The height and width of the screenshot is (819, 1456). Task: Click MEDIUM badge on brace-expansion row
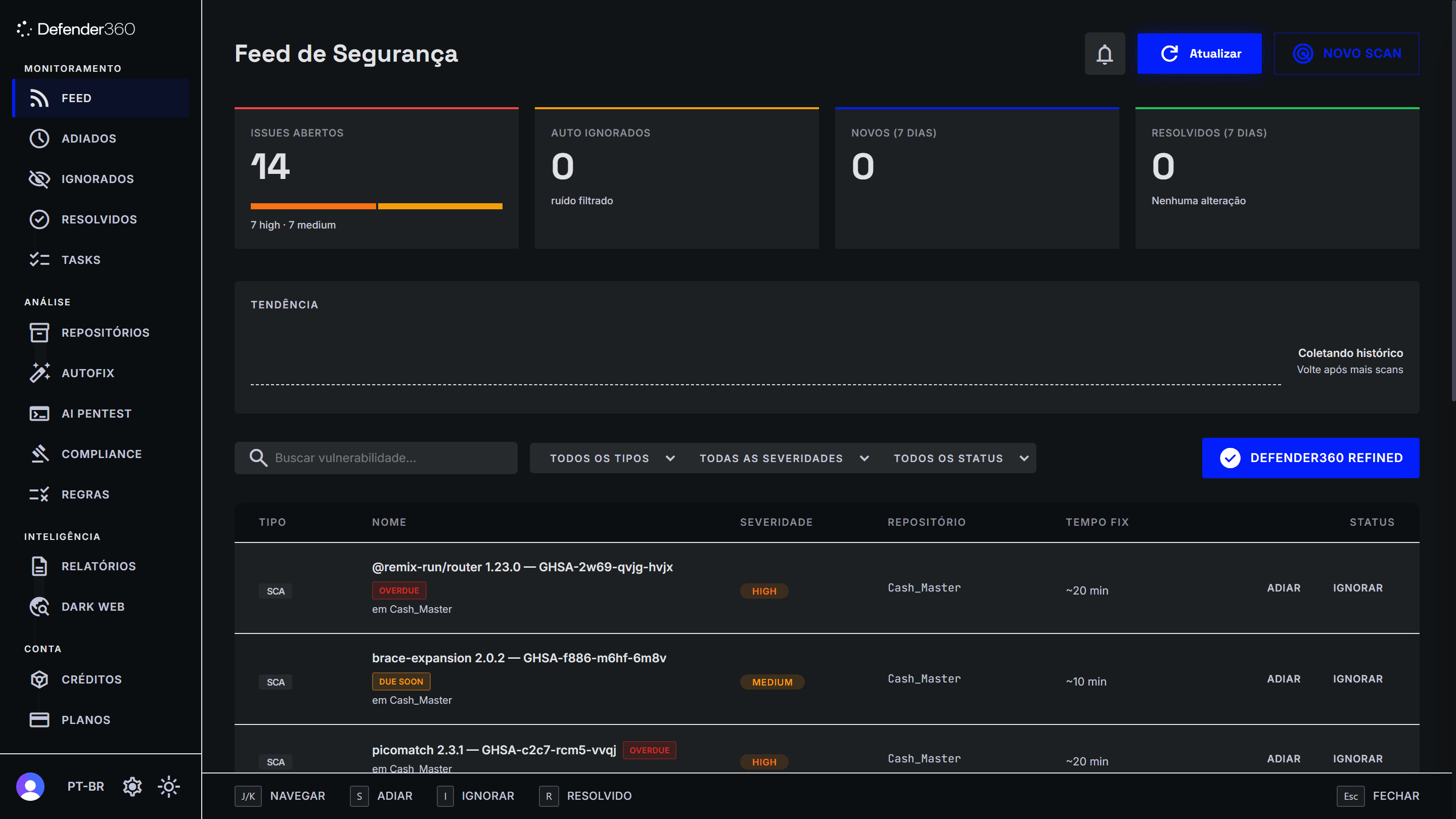click(x=772, y=682)
